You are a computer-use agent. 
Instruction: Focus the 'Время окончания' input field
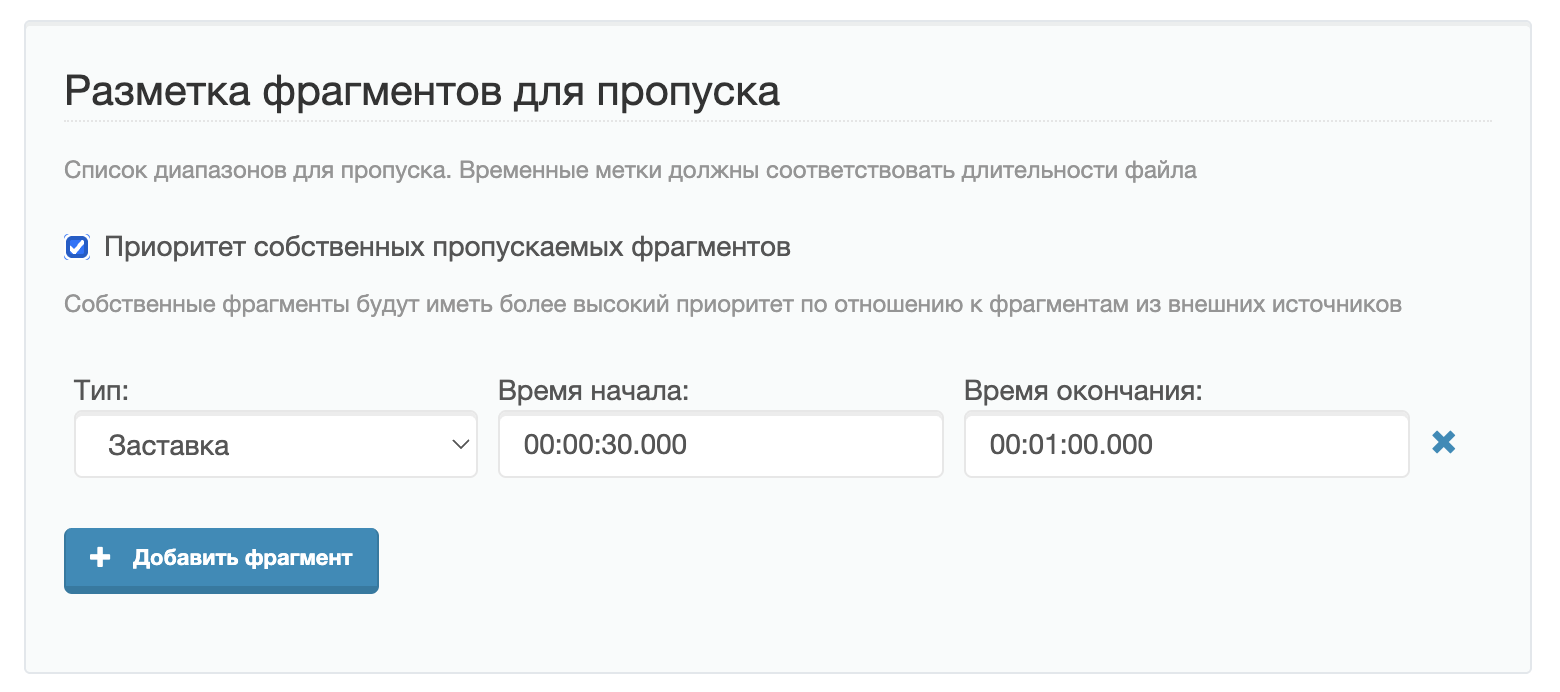(x=1186, y=445)
